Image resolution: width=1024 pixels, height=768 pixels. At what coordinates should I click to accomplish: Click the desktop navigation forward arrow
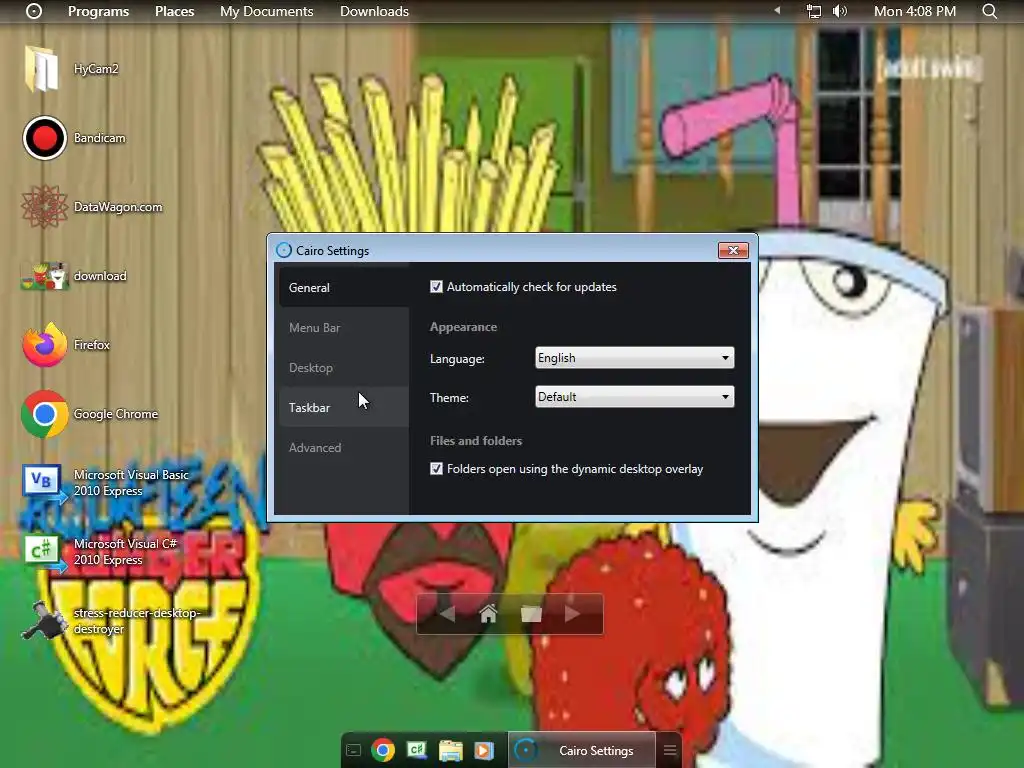(572, 614)
